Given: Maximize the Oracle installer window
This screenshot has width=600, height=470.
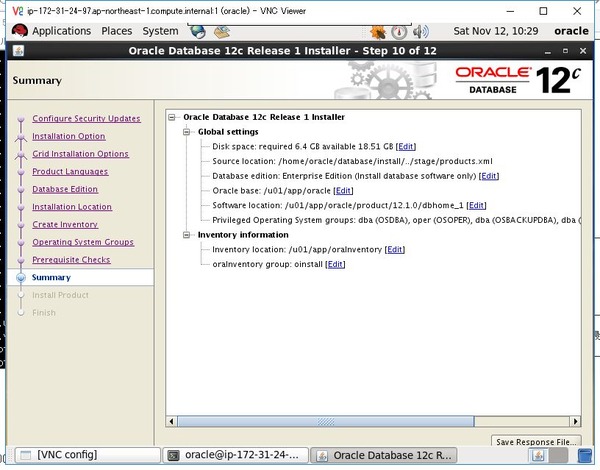Looking at the screenshot, I should pyautogui.click(x=566, y=51).
